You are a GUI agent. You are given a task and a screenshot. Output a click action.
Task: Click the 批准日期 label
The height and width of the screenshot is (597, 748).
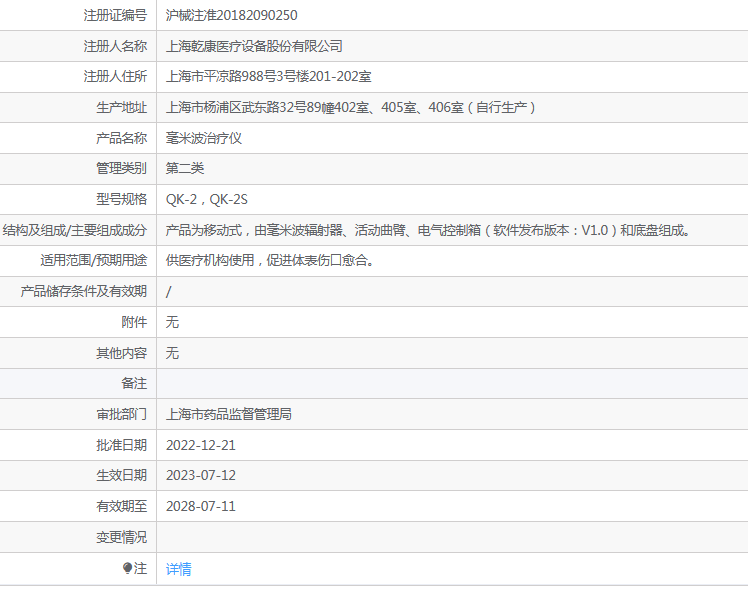click(121, 445)
